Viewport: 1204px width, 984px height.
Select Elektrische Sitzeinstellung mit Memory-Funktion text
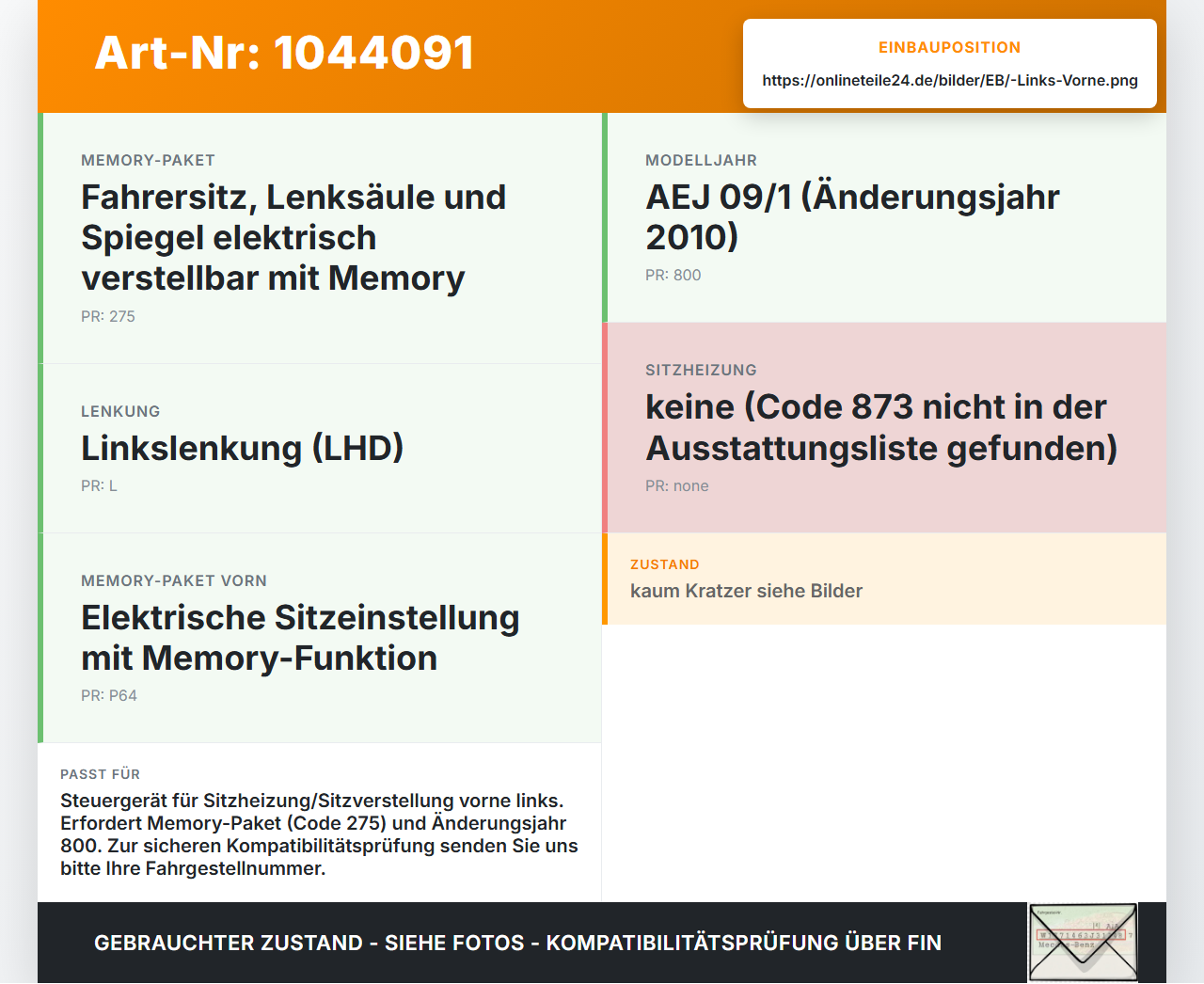(300, 638)
